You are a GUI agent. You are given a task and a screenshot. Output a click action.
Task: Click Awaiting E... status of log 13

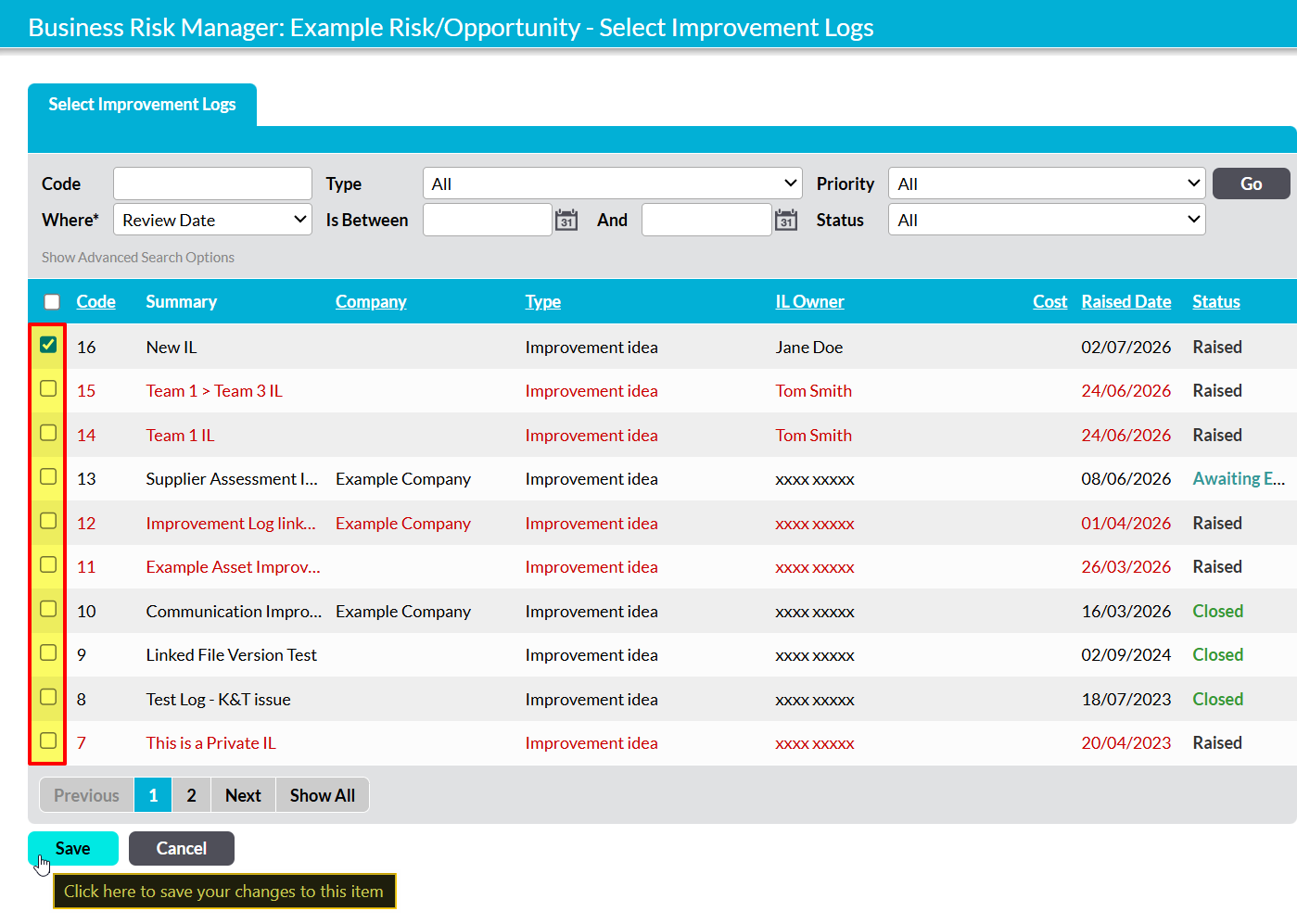pyautogui.click(x=1239, y=479)
